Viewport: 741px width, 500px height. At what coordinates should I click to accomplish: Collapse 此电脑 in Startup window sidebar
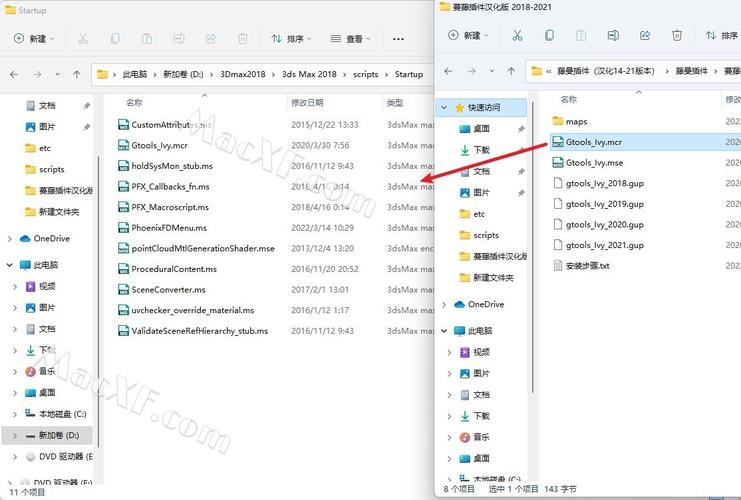click(x=10, y=265)
